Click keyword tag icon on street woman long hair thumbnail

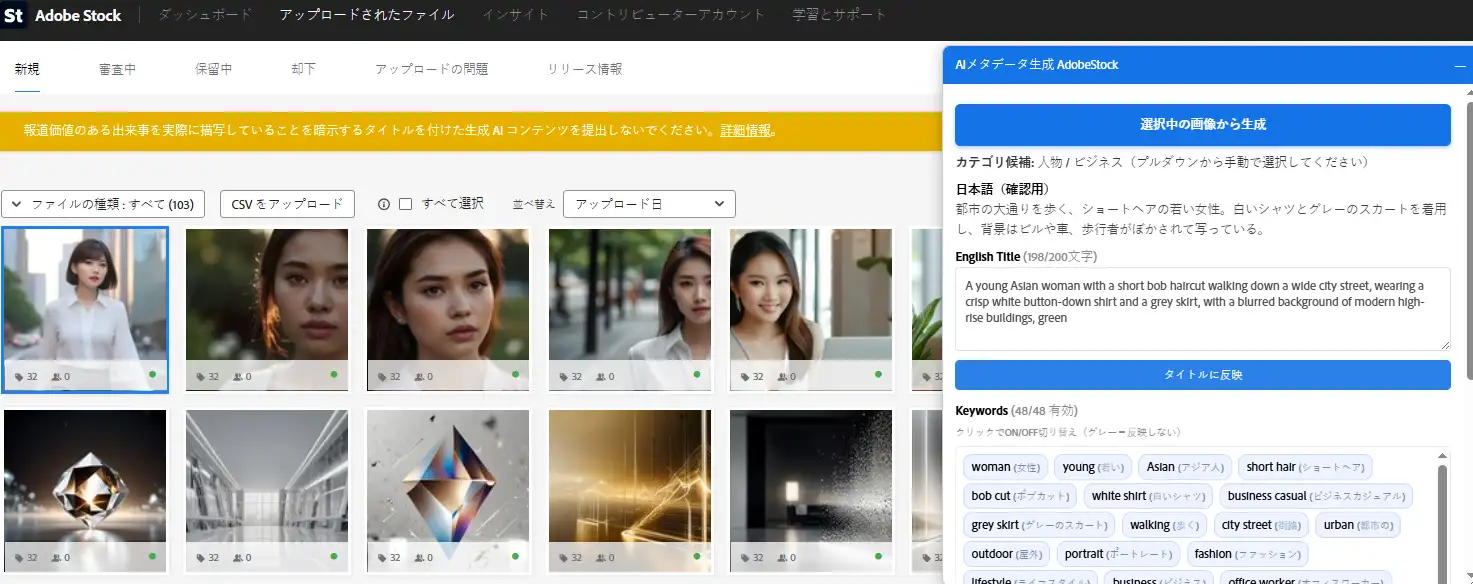point(564,377)
